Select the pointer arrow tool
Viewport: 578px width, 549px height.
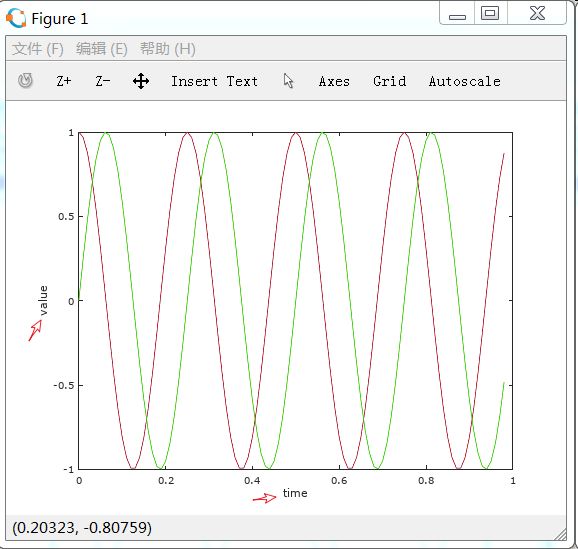click(288, 81)
